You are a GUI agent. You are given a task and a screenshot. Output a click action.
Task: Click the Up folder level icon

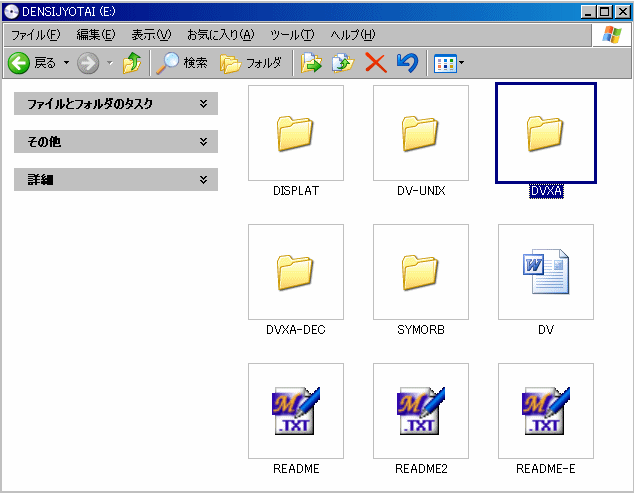point(132,63)
